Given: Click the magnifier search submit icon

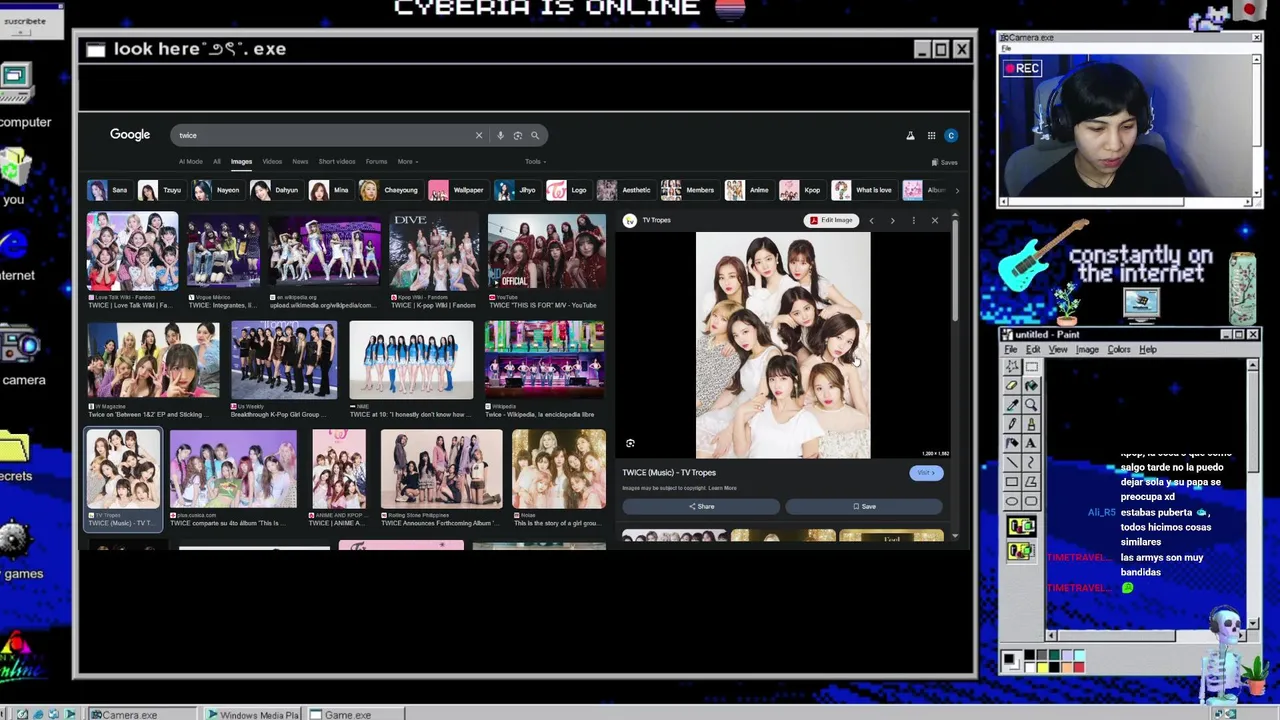Looking at the screenshot, I should point(535,135).
